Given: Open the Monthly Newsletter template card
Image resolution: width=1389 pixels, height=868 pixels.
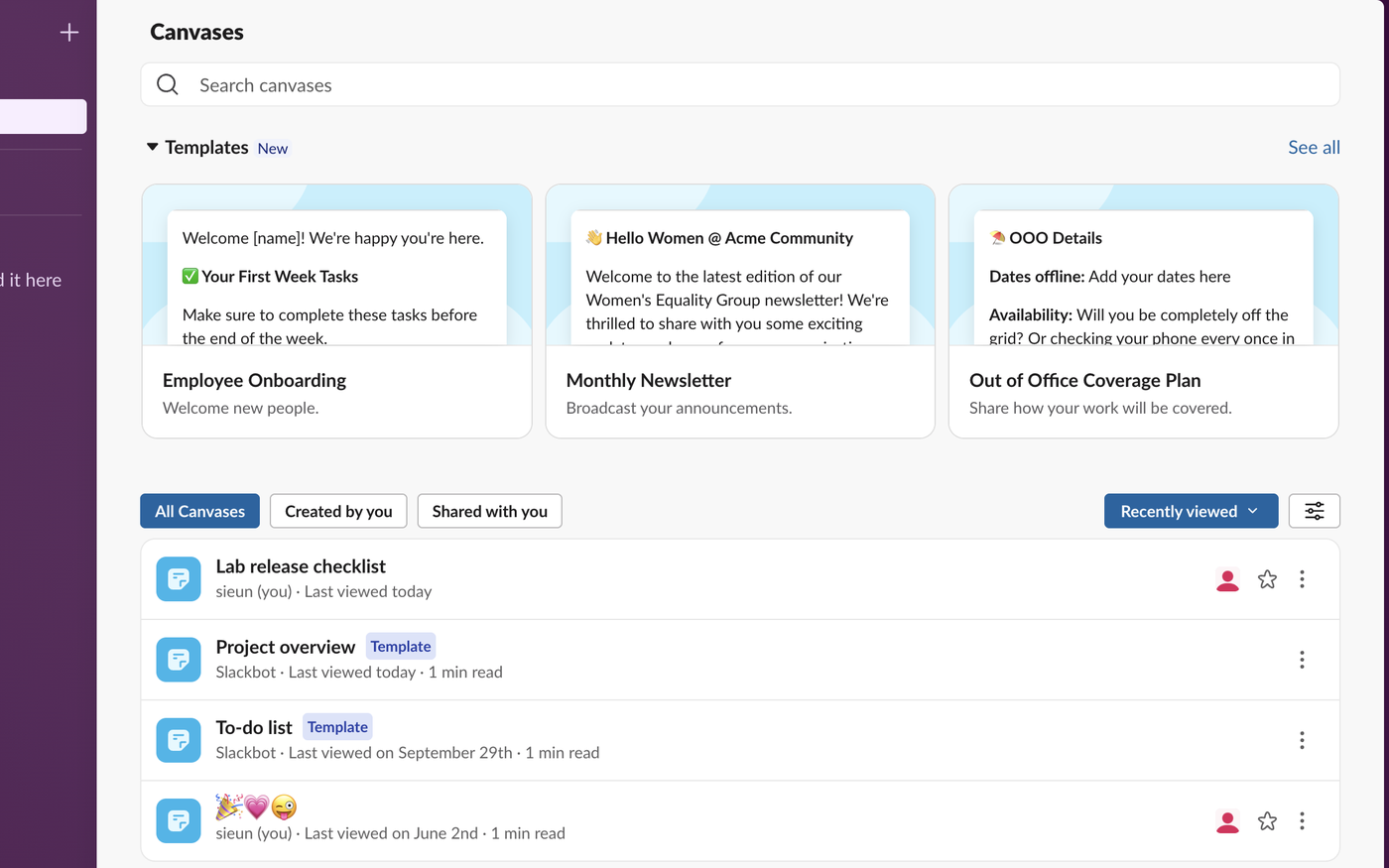Looking at the screenshot, I should click(x=740, y=310).
